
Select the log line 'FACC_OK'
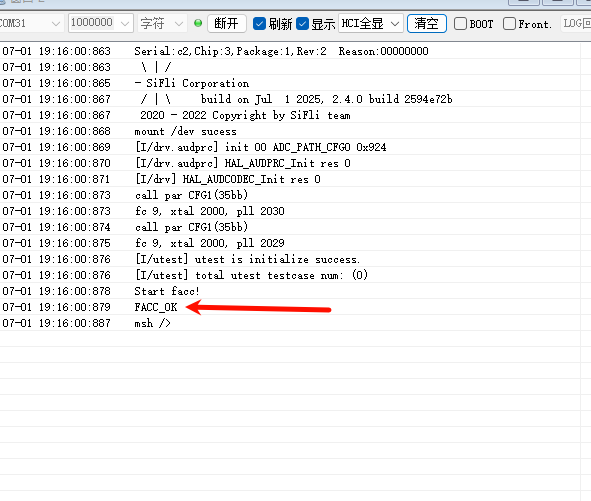point(156,307)
